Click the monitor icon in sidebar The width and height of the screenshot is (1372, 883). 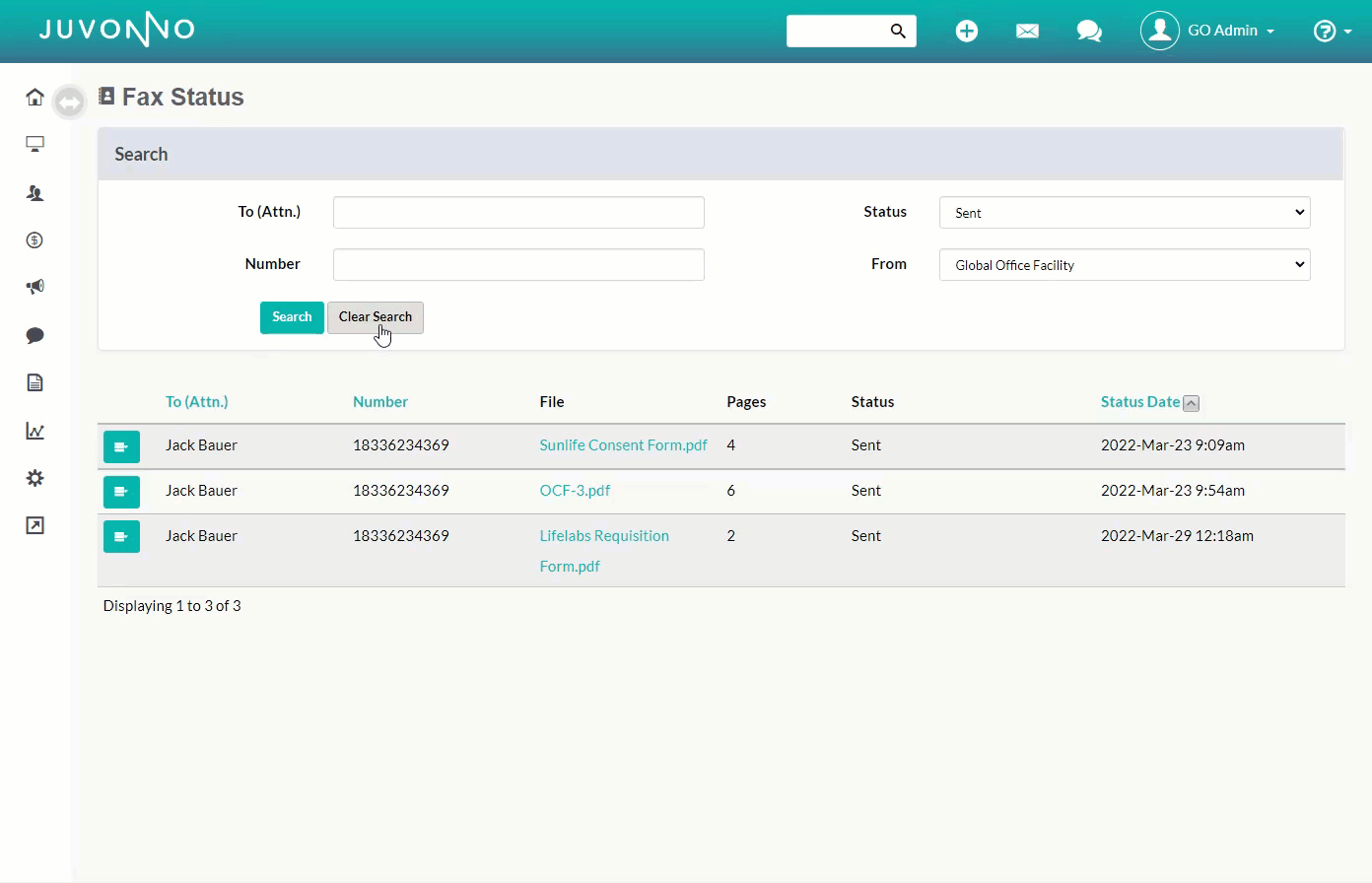point(34,145)
